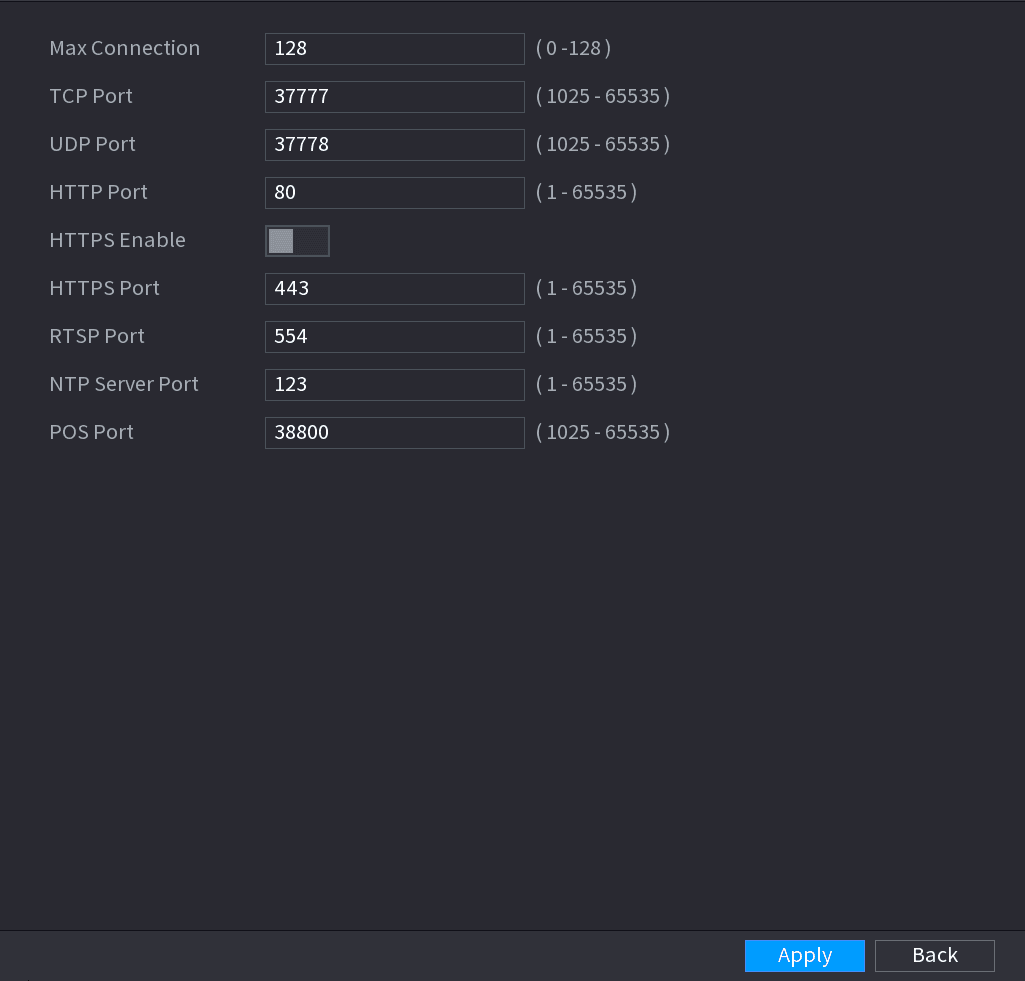Click the UDP Port label
The image size is (1025, 981).
coord(93,144)
